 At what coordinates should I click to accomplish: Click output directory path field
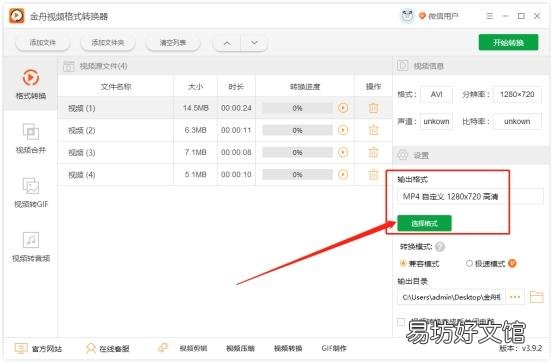451,297
